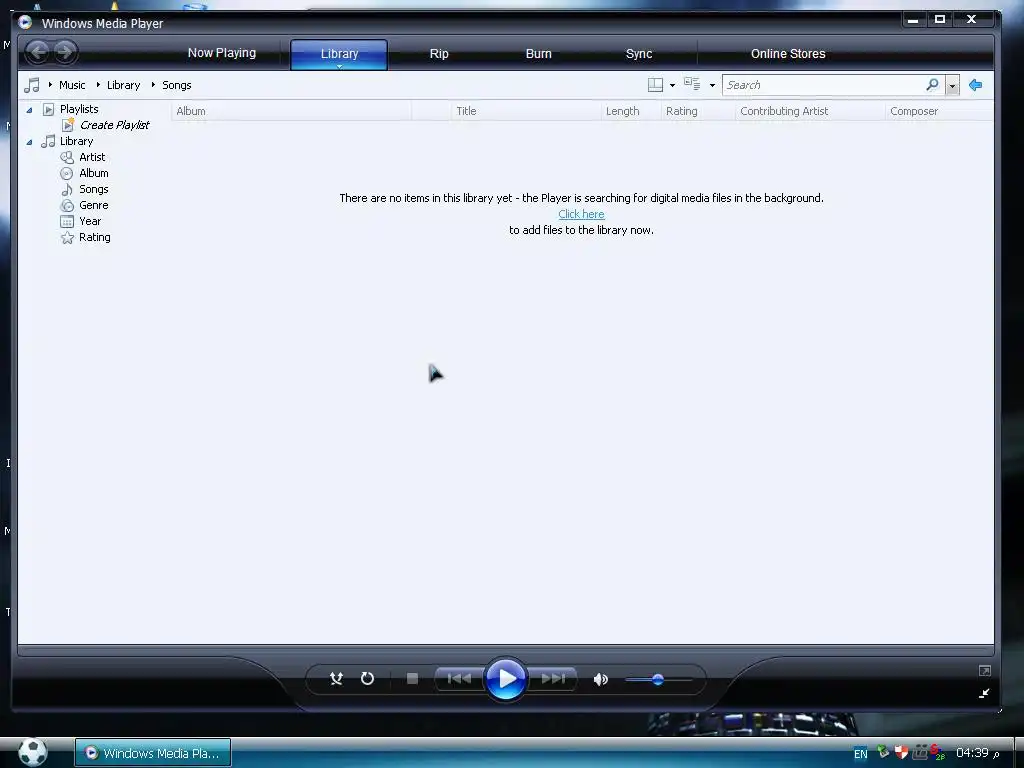Sort by the Title column header
This screenshot has width=1024, height=768.
point(526,111)
